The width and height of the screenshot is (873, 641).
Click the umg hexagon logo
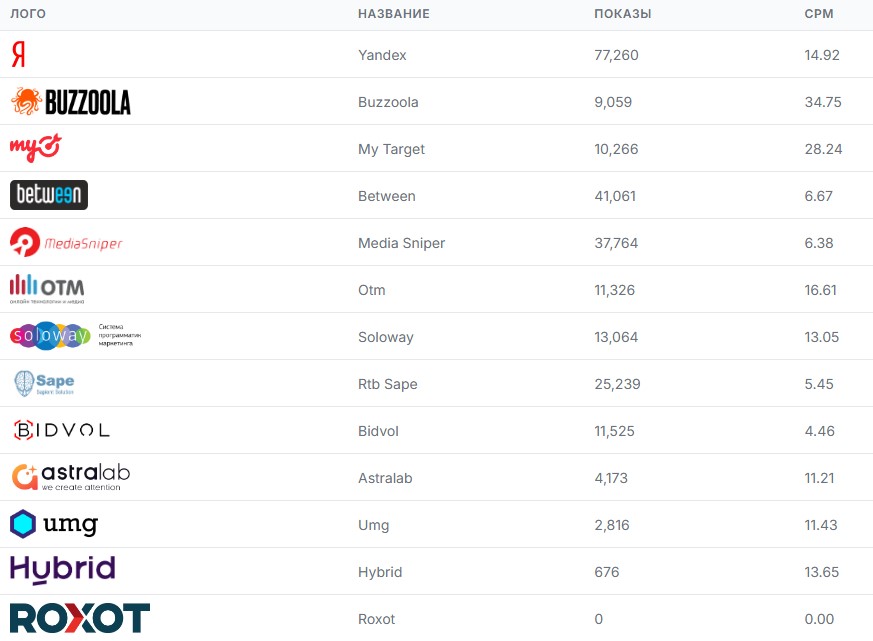pyautogui.click(x=54, y=524)
